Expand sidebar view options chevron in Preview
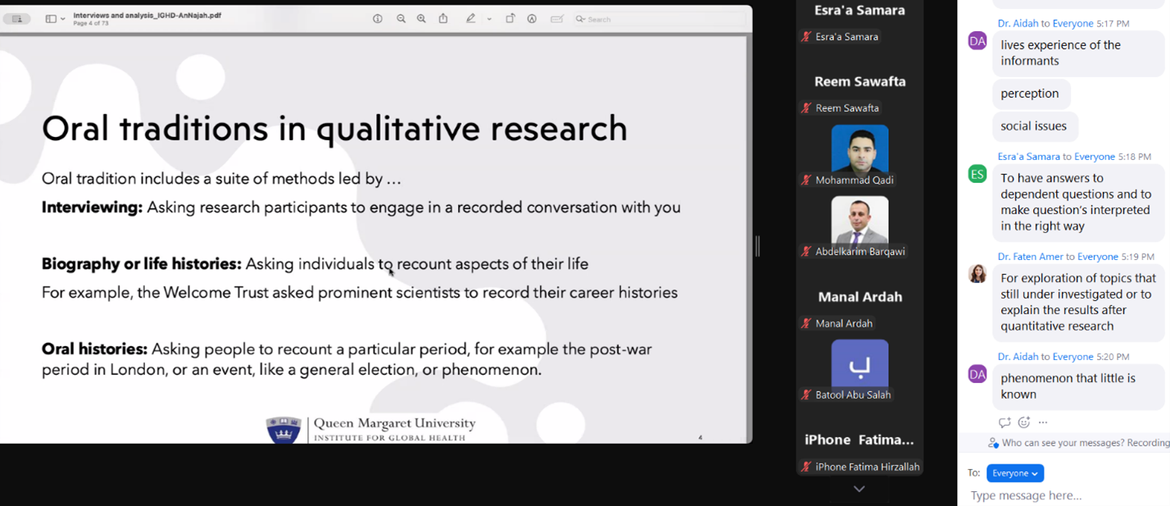This screenshot has height=506, width=1170. pos(63,19)
